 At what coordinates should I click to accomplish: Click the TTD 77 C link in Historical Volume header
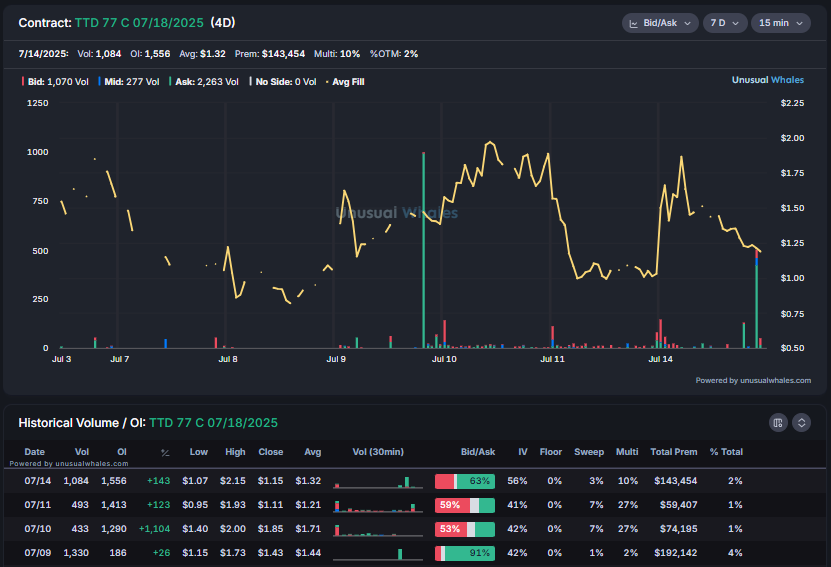213,423
